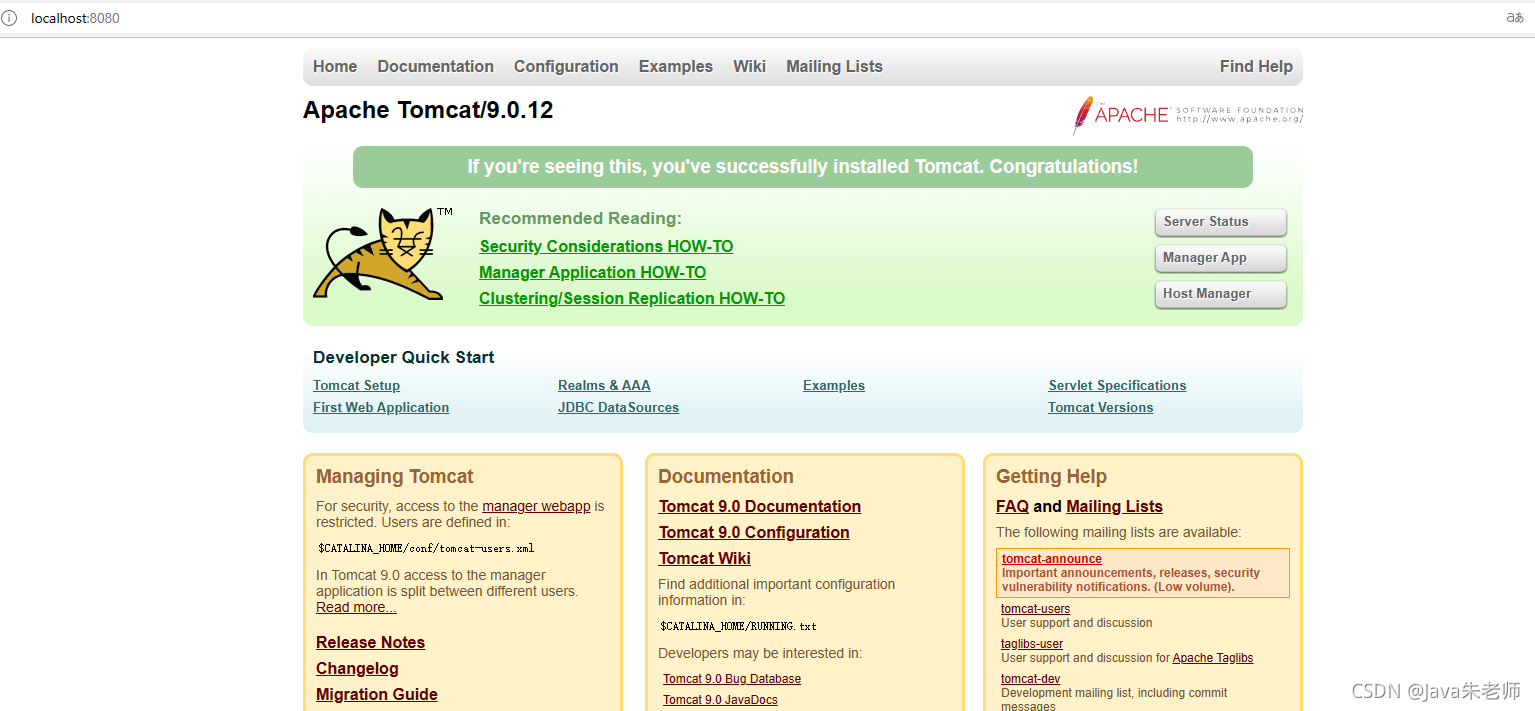
Task: Open the FAQ link in Getting Help
Action: [1012, 506]
